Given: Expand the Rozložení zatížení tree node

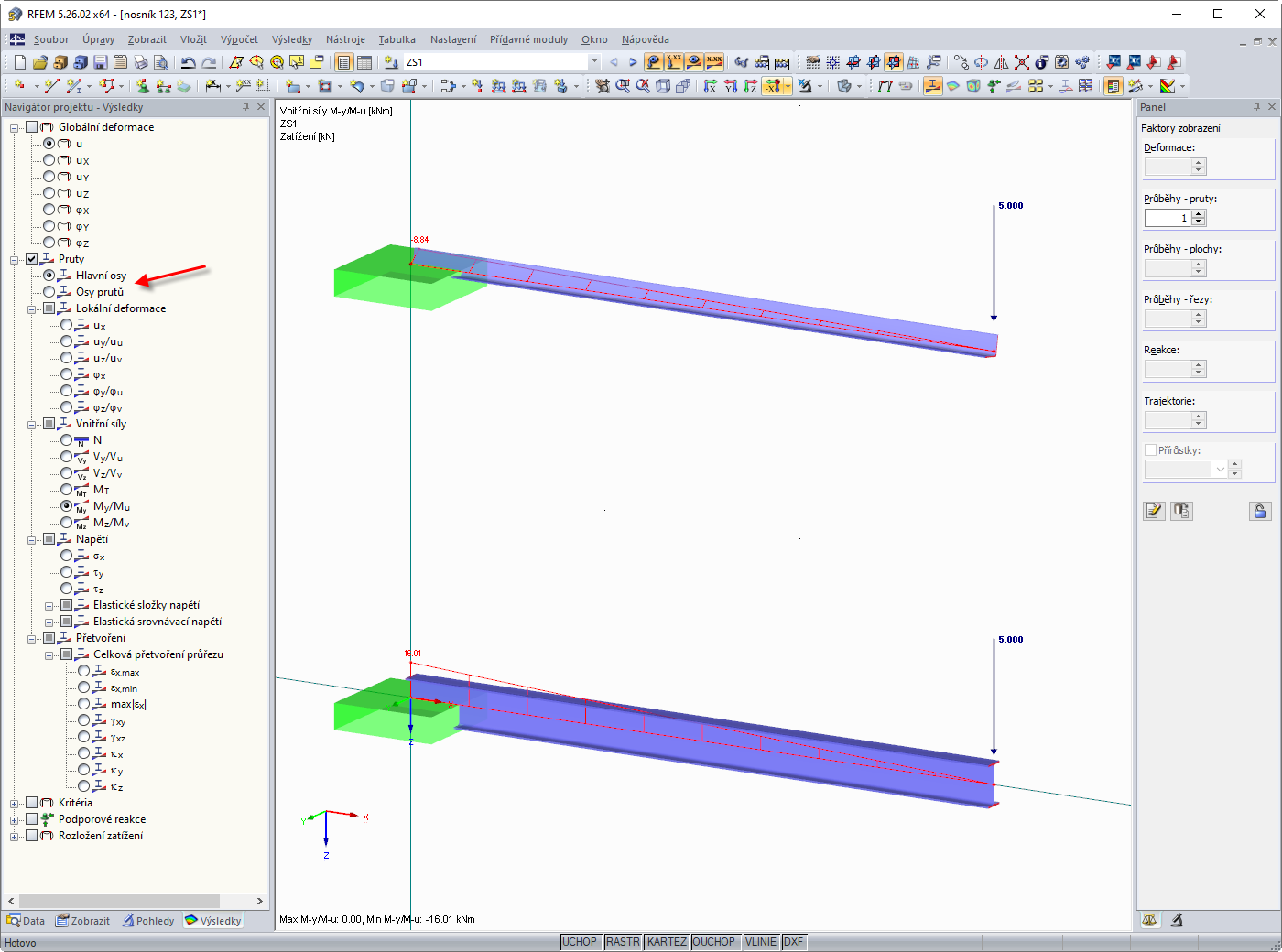Looking at the screenshot, I should pyautogui.click(x=15, y=836).
